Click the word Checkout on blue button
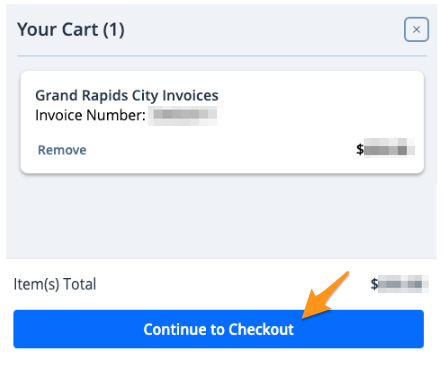Viewport: 443px width, 365px height. point(261,329)
